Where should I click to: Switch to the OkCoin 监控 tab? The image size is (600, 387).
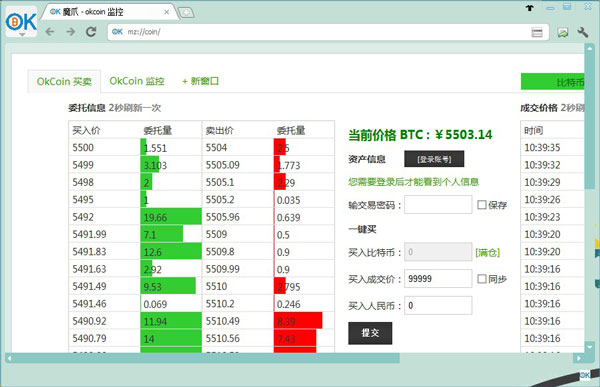point(137,81)
